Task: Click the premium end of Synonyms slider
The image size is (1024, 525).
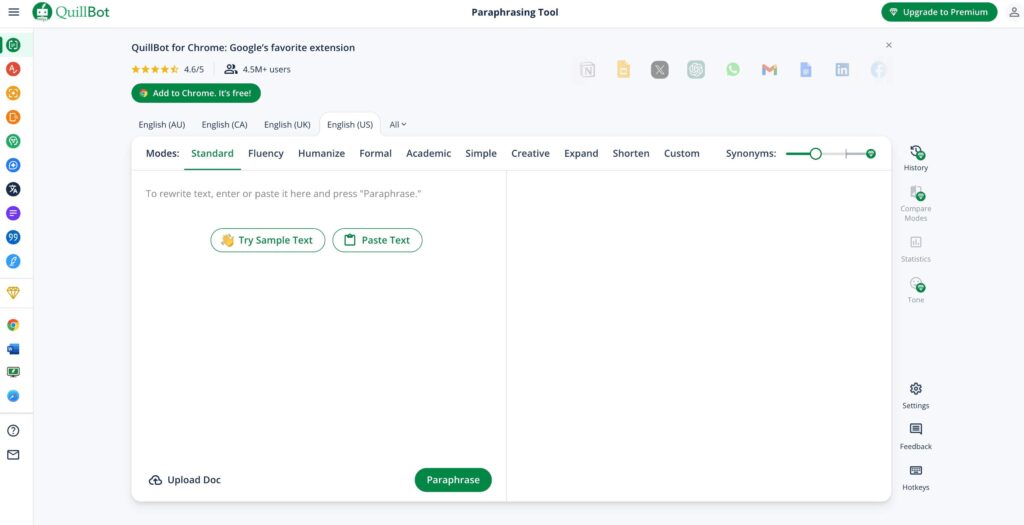Action: [870, 153]
